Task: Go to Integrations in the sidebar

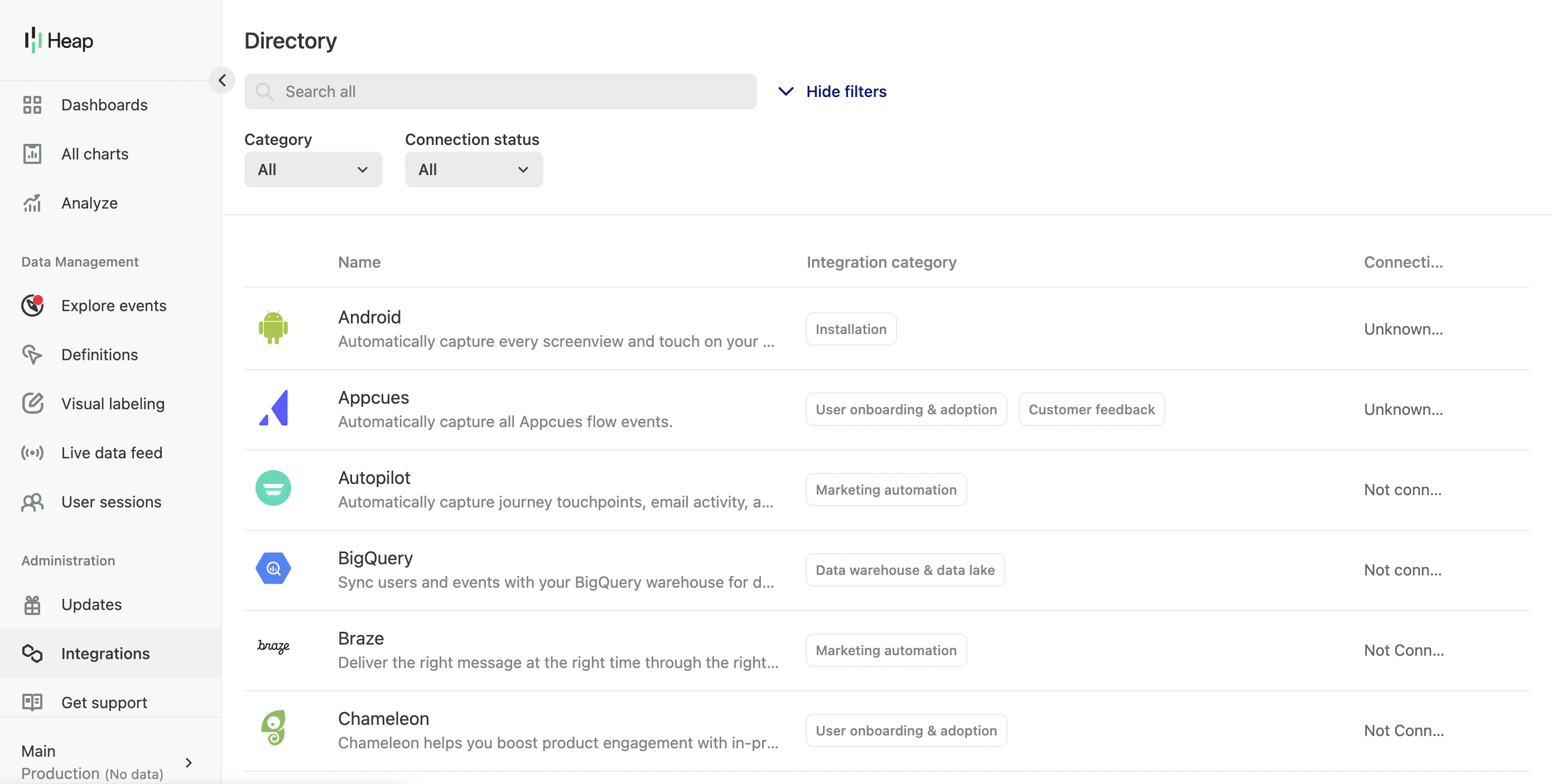Action: pyautogui.click(x=105, y=654)
